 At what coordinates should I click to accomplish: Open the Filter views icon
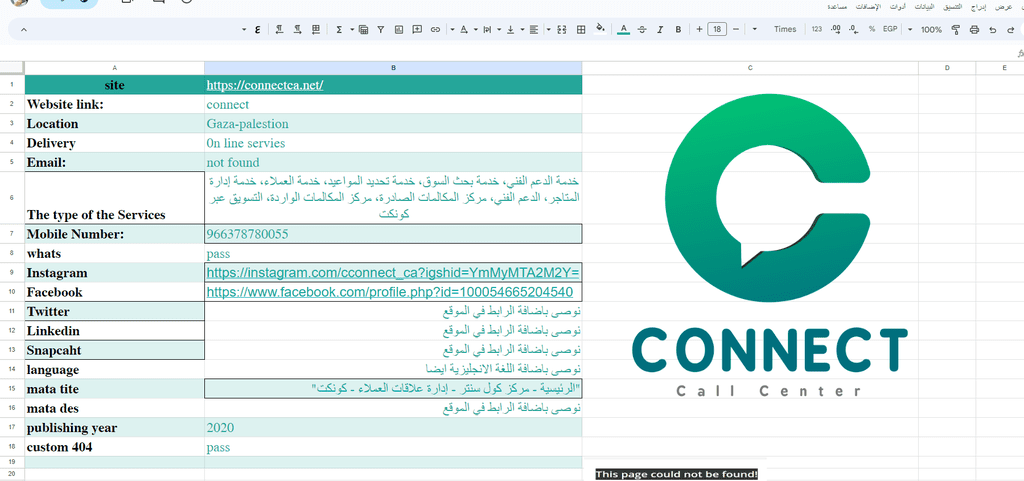(x=363, y=29)
